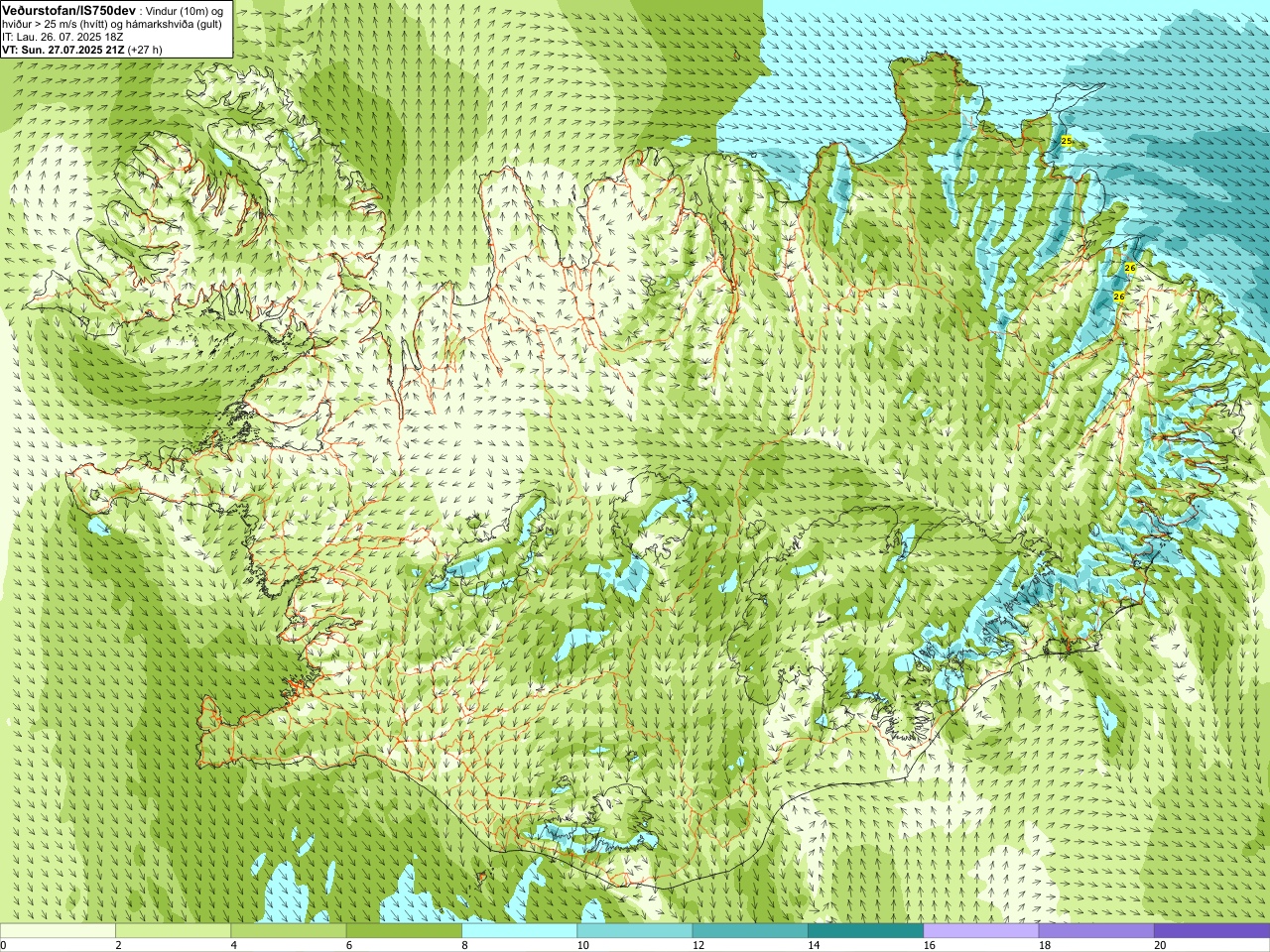Click the 6–8 m/s olive green legend swatch
The height and width of the screenshot is (952, 1270).
(x=404, y=931)
